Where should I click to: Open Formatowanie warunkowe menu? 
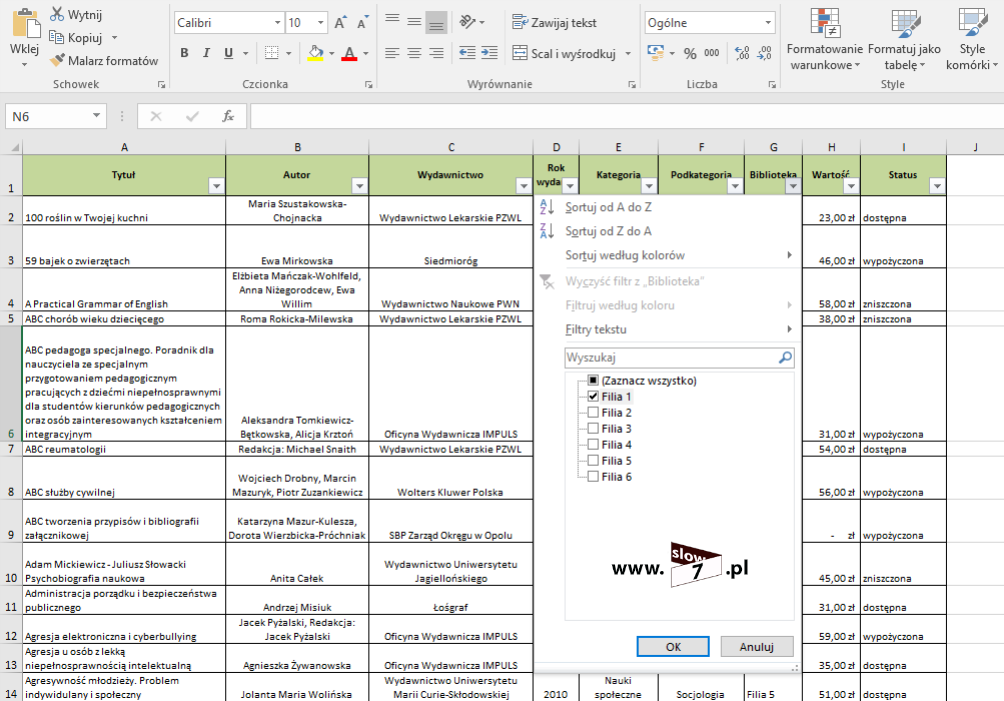pos(825,40)
